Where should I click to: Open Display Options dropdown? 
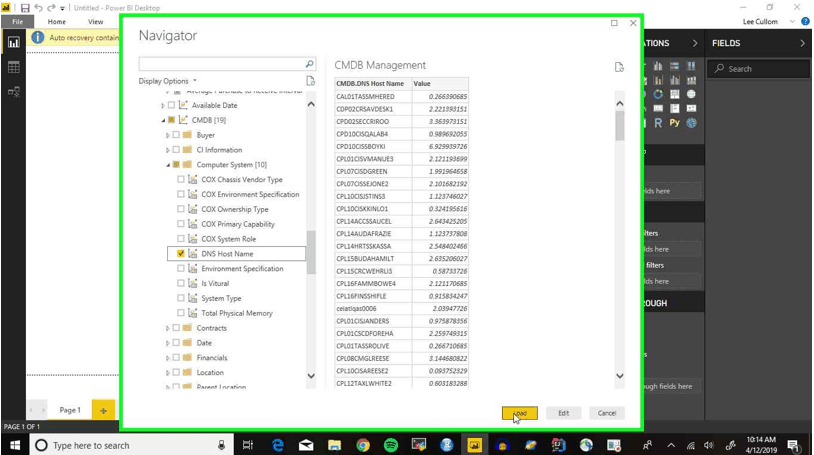(x=168, y=81)
